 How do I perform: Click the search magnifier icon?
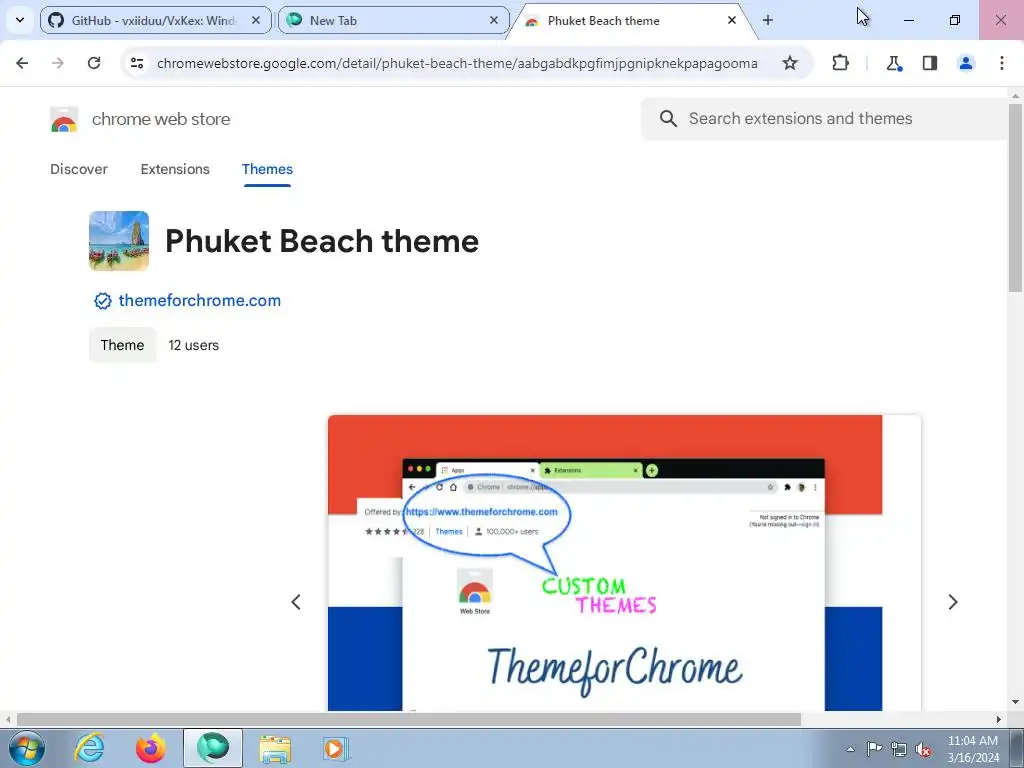[x=668, y=118]
